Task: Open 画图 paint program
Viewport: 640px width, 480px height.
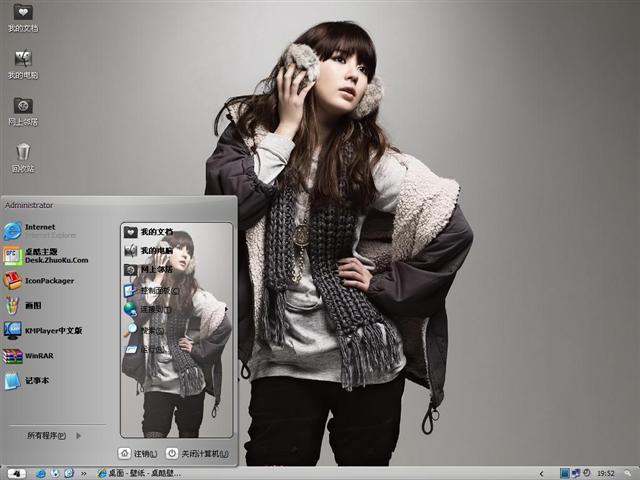Action: click(22, 305)
